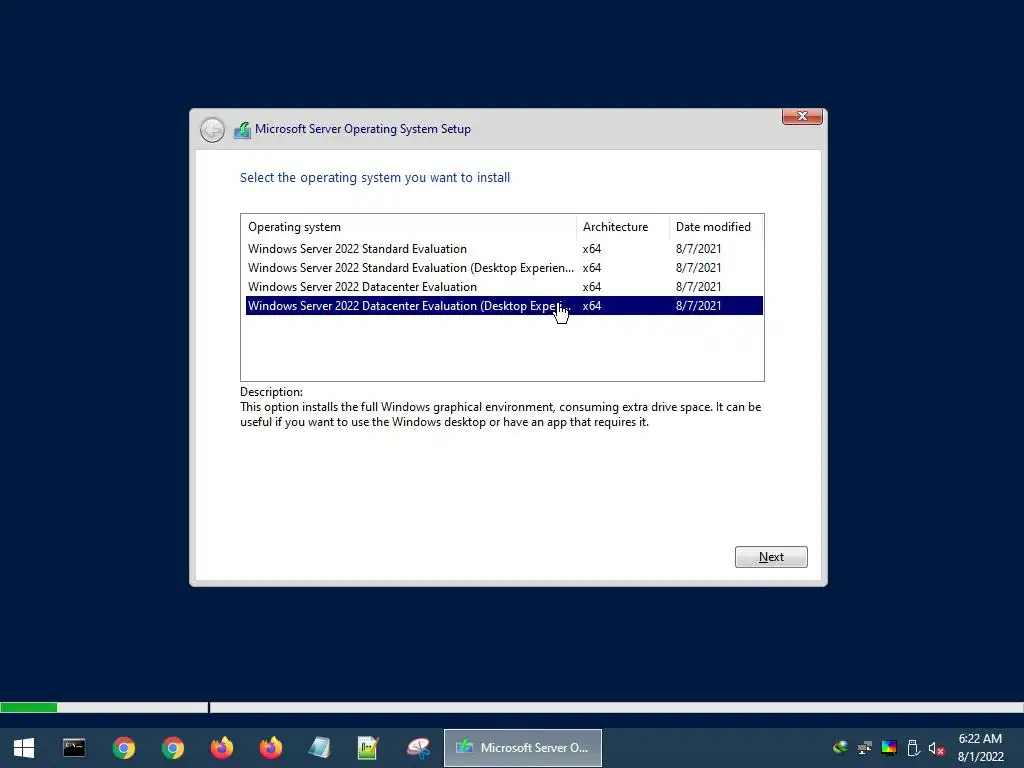1024x768 pixels.
Task: Click the Microsoft Server O... taskbar button
Action: click(x=522, y=748)
